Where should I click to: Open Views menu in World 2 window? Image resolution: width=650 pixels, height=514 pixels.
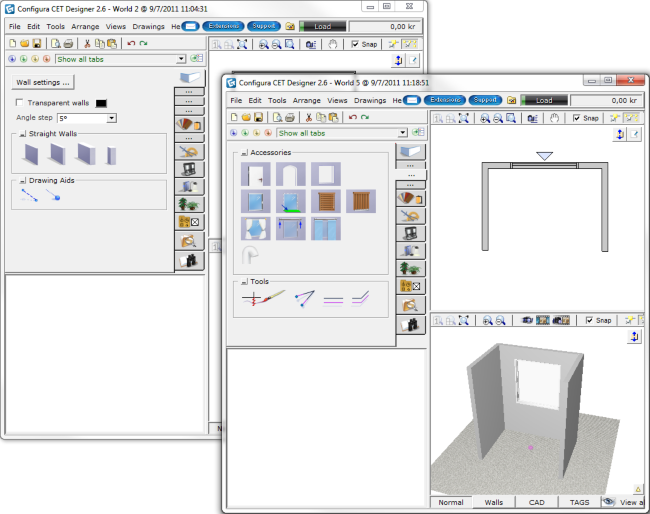116,27
